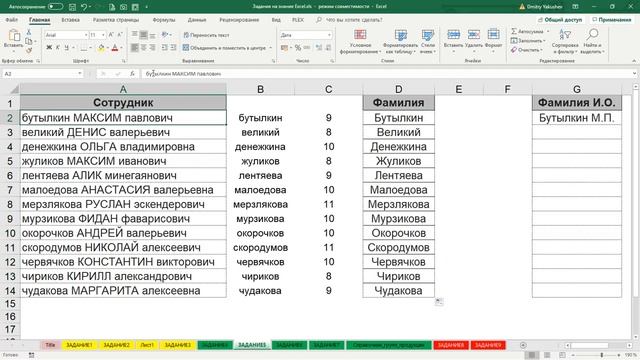Open the font size dropdown
640x360 pixels.
[103, 35]
